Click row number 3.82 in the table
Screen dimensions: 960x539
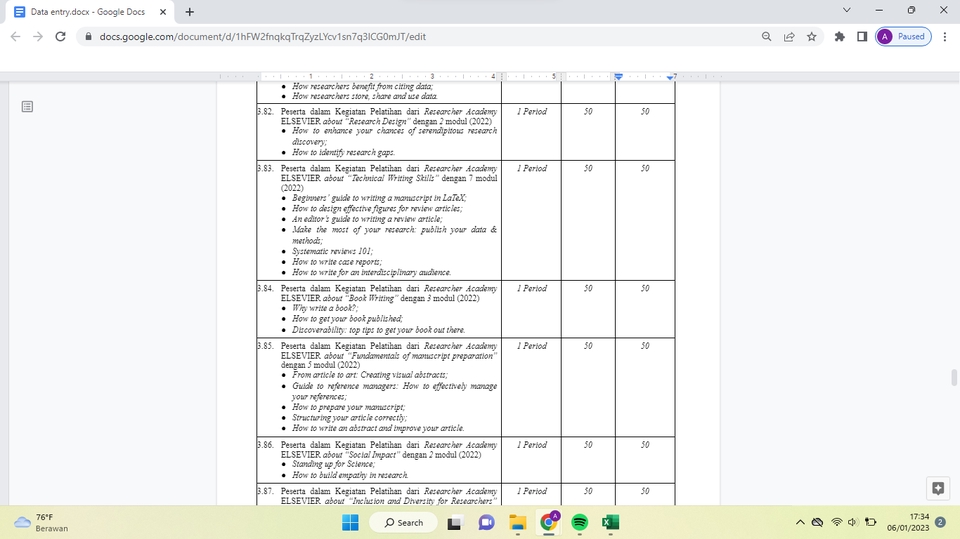tap(265, 111)
